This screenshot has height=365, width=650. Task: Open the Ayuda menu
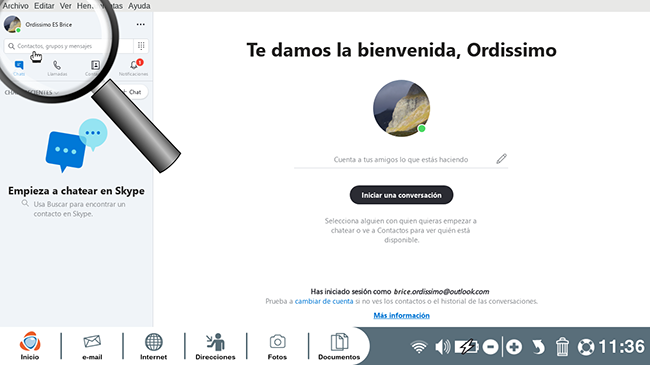tap(139, 6)
